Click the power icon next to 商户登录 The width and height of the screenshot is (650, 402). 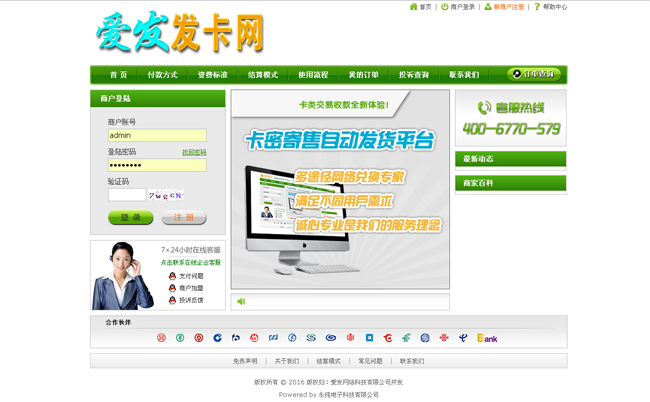(445, 7)
